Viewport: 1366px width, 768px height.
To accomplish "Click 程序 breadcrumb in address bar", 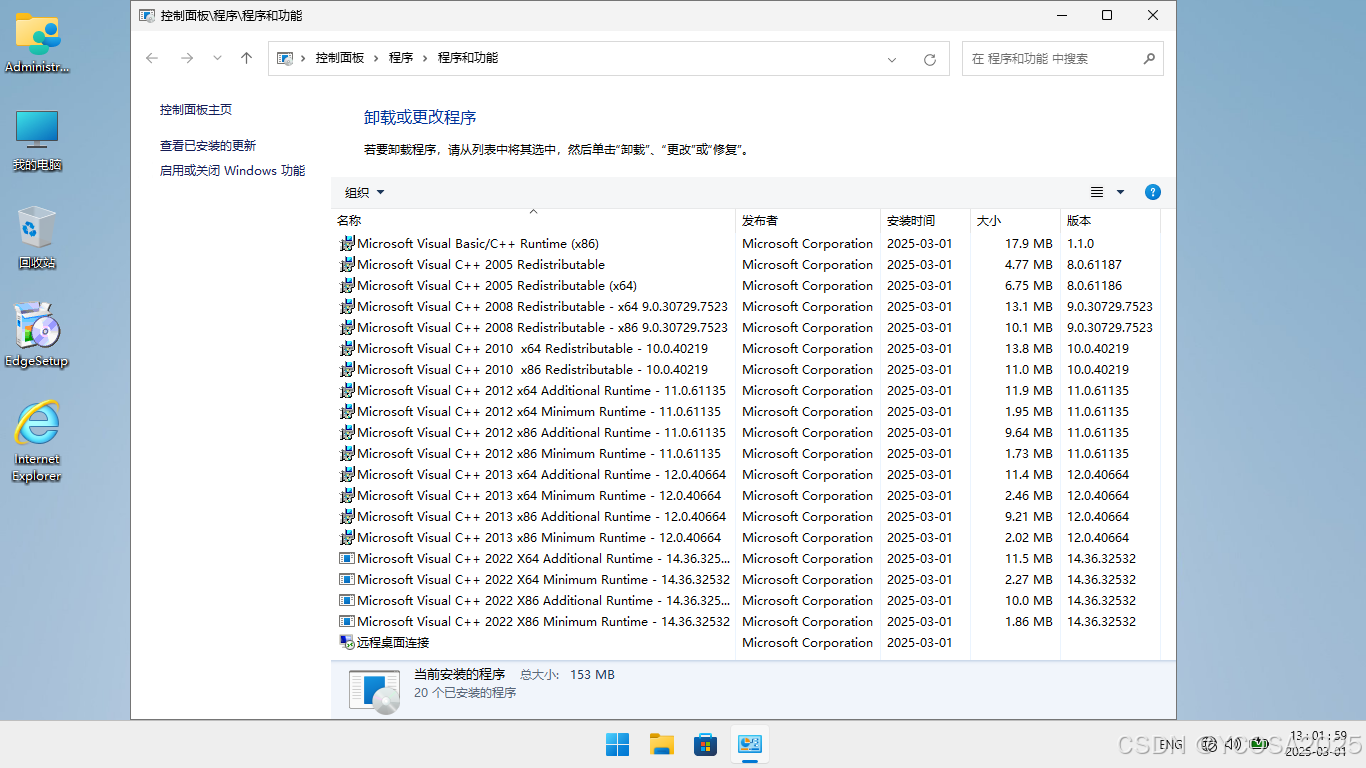I will (x=401, y=58).
